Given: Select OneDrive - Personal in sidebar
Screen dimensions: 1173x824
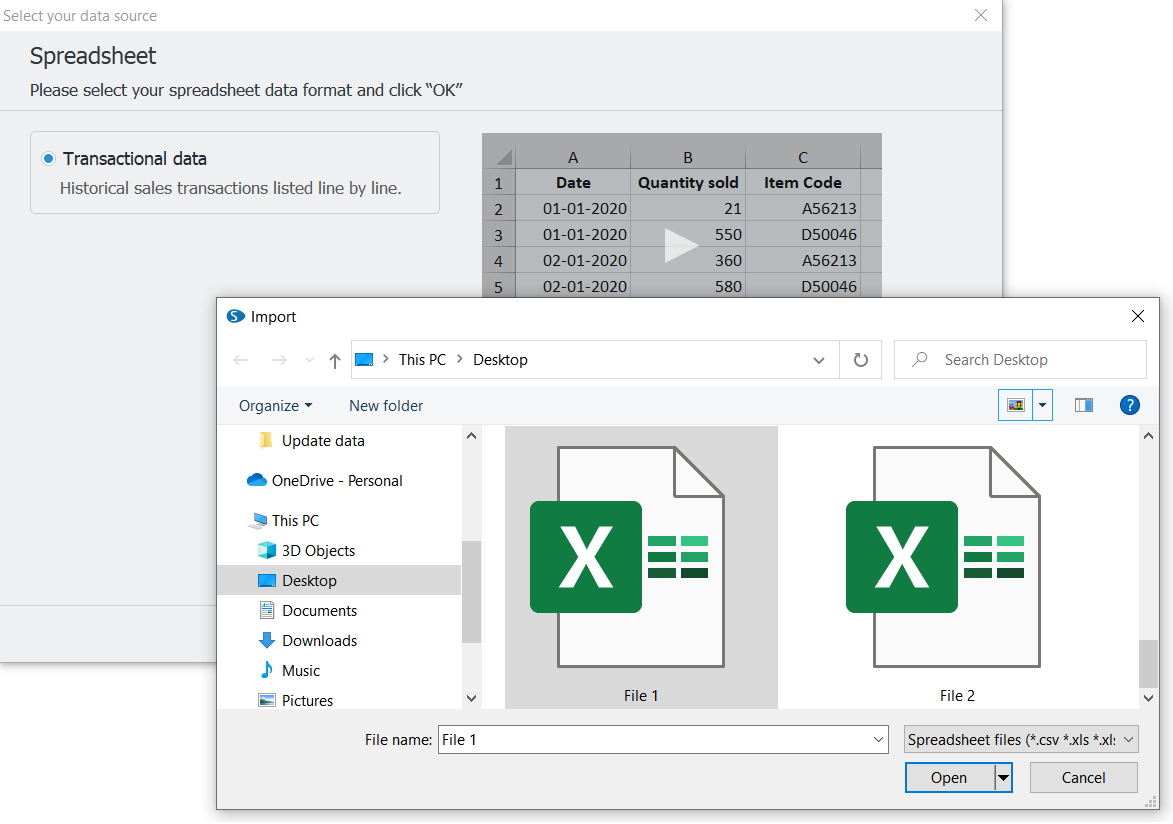Looking at the screenshot, I should (x=336, y=481).
